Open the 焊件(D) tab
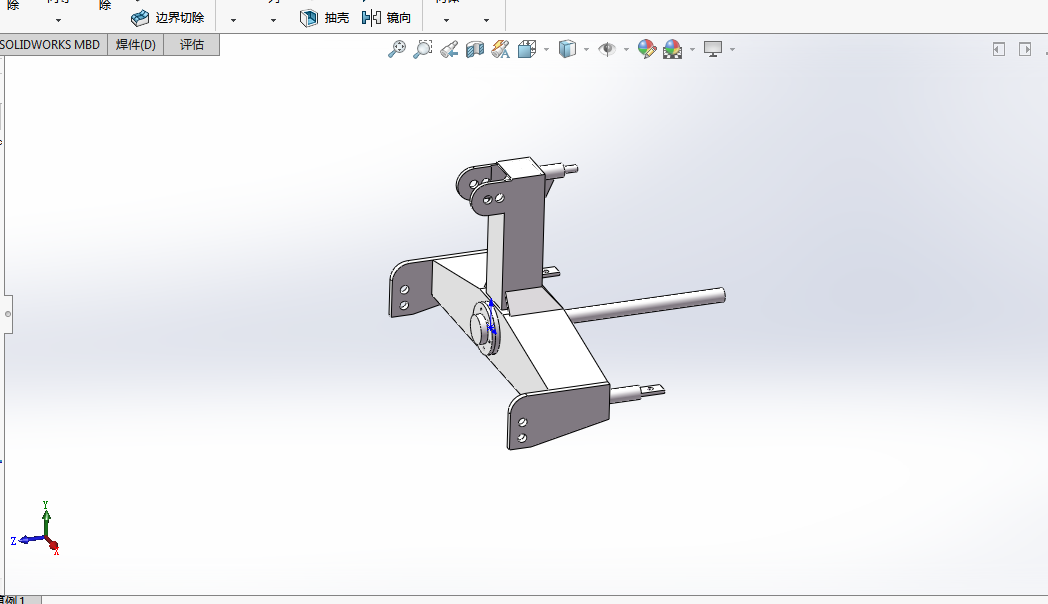 (135, 45)
